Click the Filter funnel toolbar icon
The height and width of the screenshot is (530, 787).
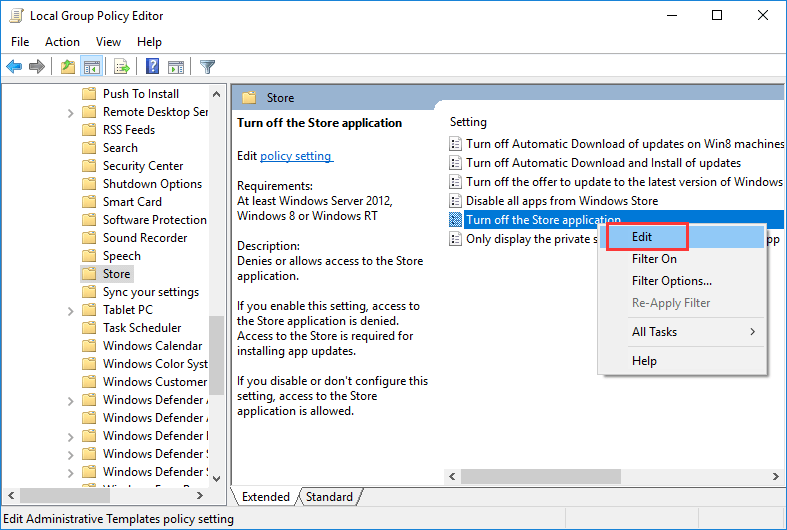[x=207, y=67]
